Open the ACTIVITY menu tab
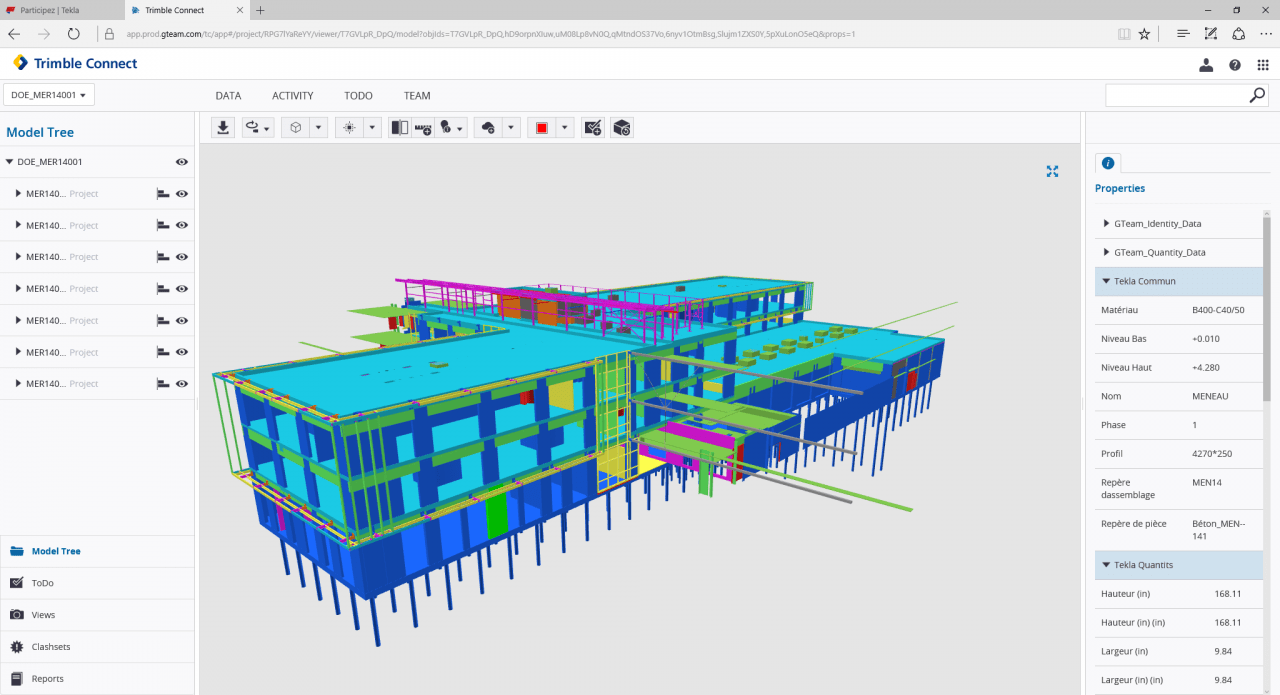The width and height of the screenshot is (1280, 695). coord(292,96)
